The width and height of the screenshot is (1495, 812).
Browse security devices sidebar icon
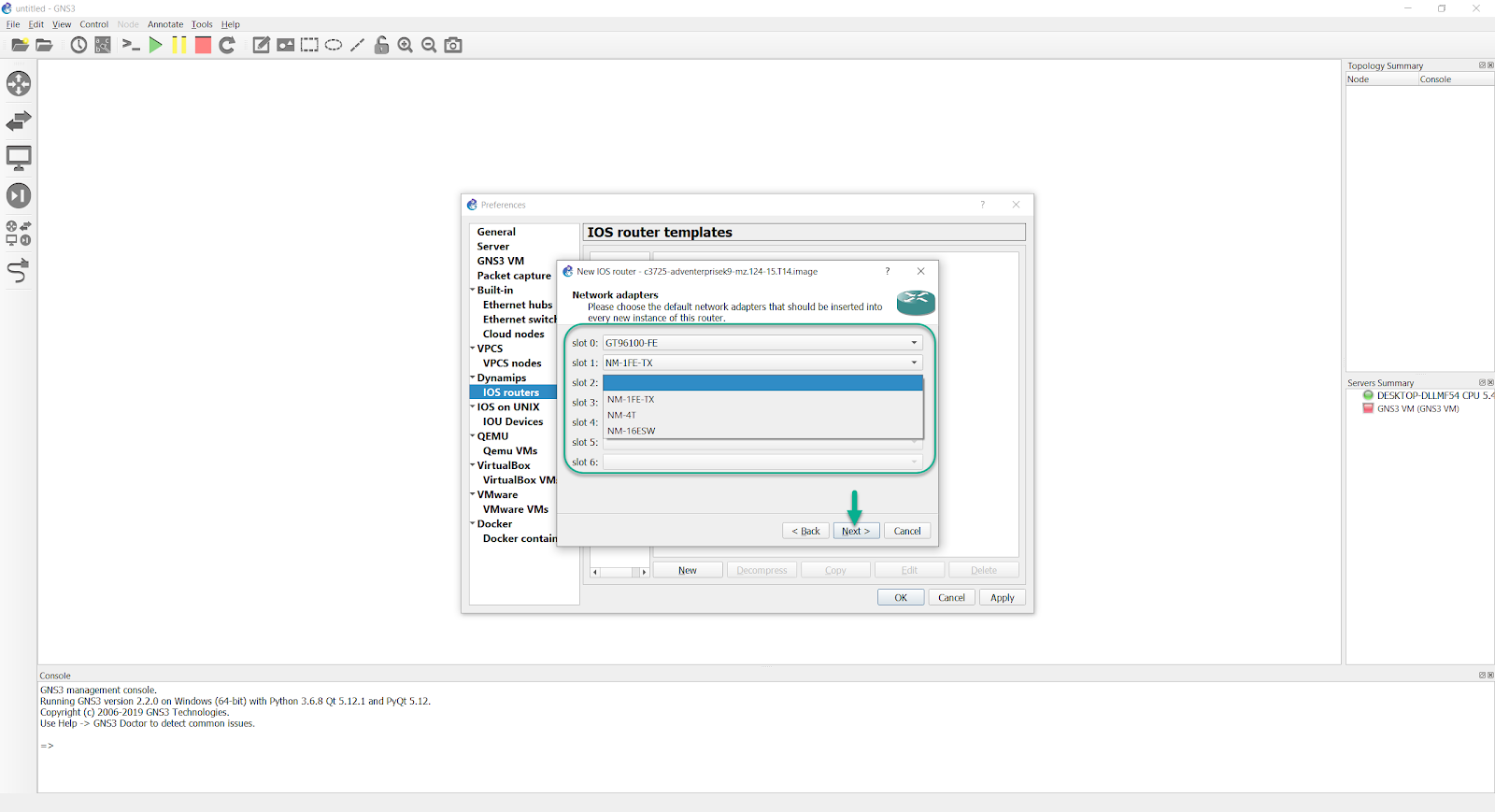click(19, 195)
